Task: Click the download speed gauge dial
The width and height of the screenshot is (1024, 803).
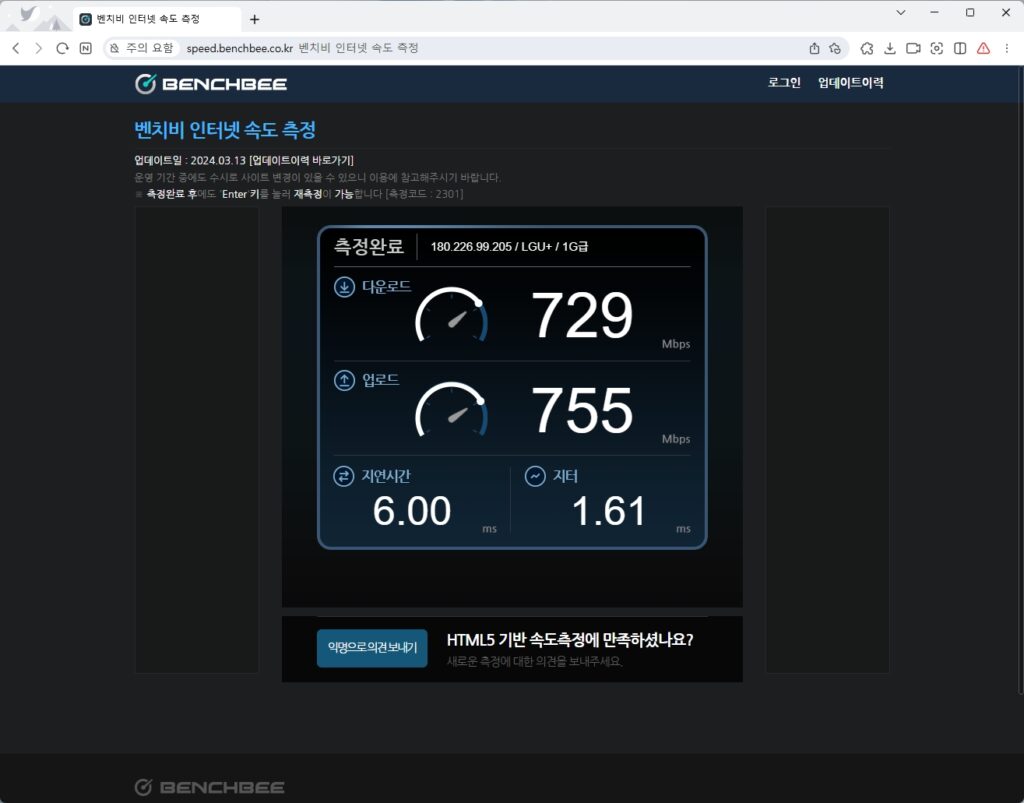Action: (451, 315)
